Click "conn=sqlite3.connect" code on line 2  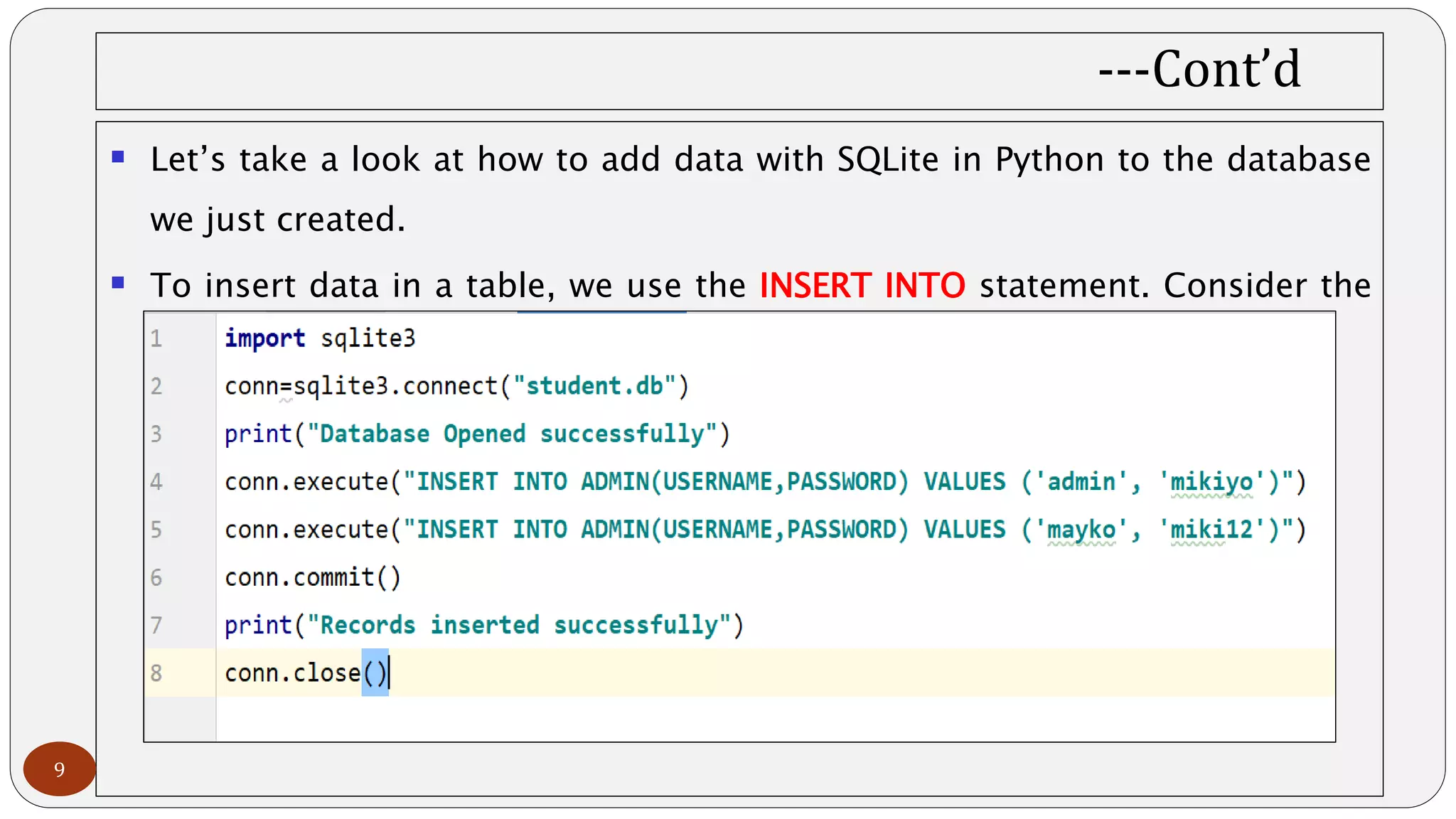point(361,386)
